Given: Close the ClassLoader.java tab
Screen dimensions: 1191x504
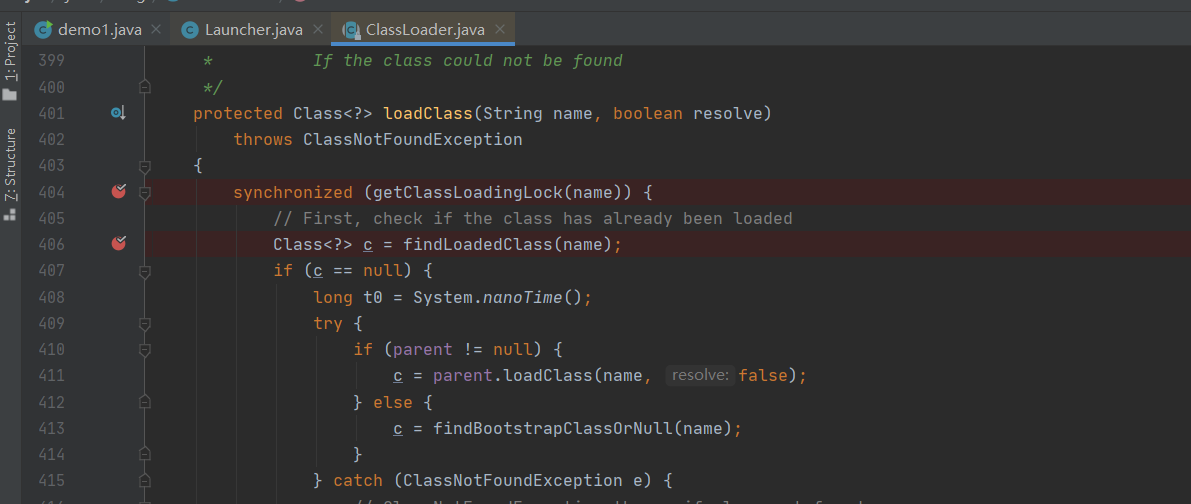Looking at the screenshot, I should click(499, 30).
